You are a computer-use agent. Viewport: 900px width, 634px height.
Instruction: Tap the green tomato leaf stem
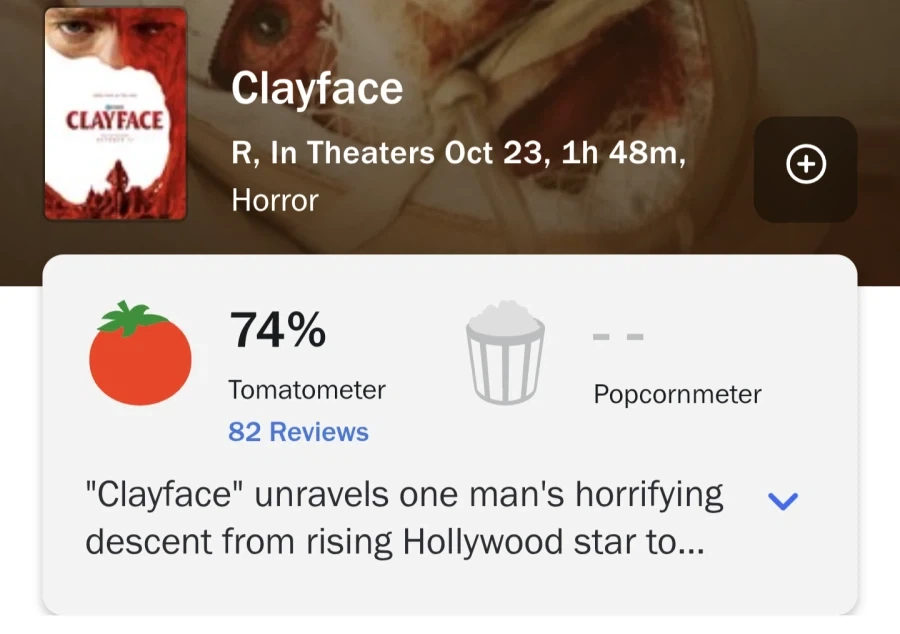132,317
